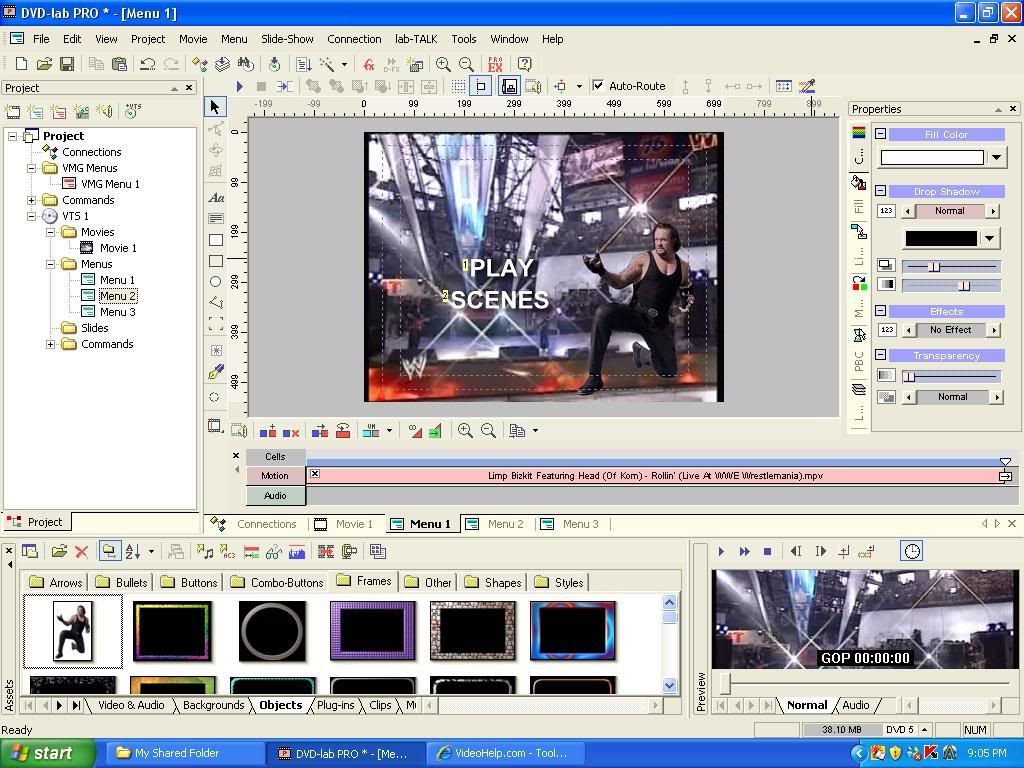Viewport: 1024px width, 768px height.
Task: Zoom in canvas with bottom magnifier
Action: coord(465,430)
